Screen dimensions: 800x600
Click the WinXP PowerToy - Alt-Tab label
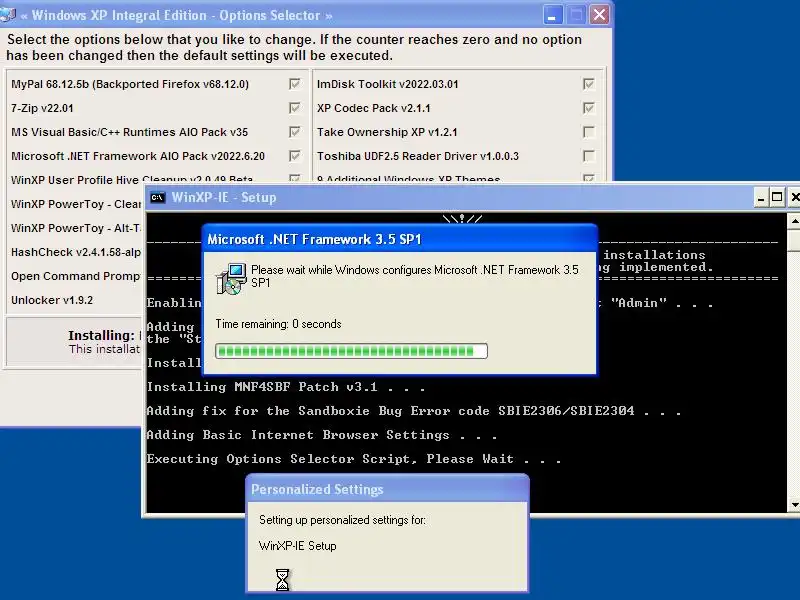pyautogui.click(x=76, y=228)
